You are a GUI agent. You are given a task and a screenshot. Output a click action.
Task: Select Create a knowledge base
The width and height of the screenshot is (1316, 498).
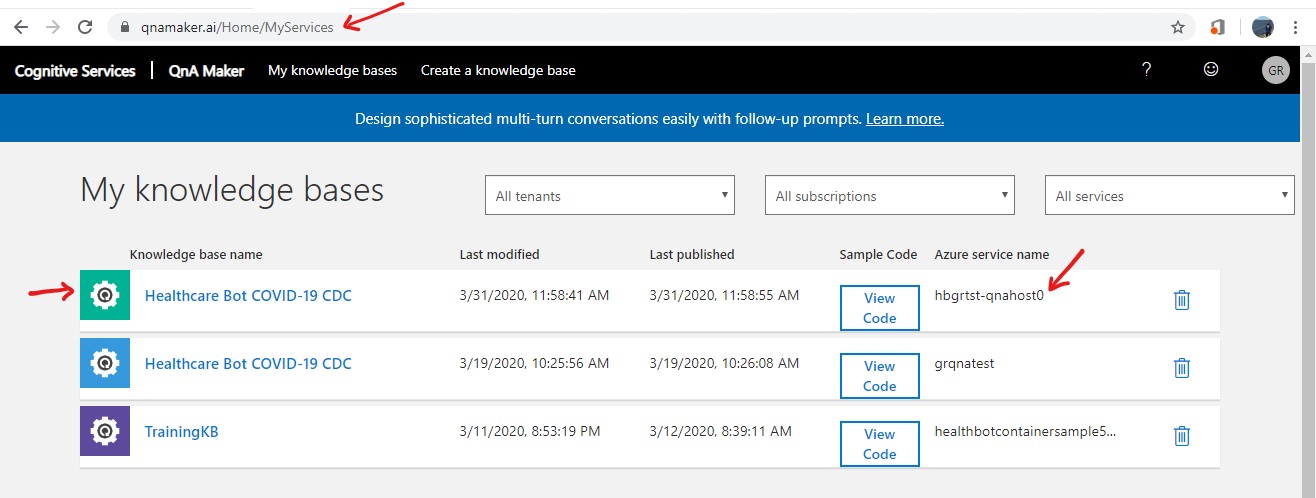(x=498, y=70)
